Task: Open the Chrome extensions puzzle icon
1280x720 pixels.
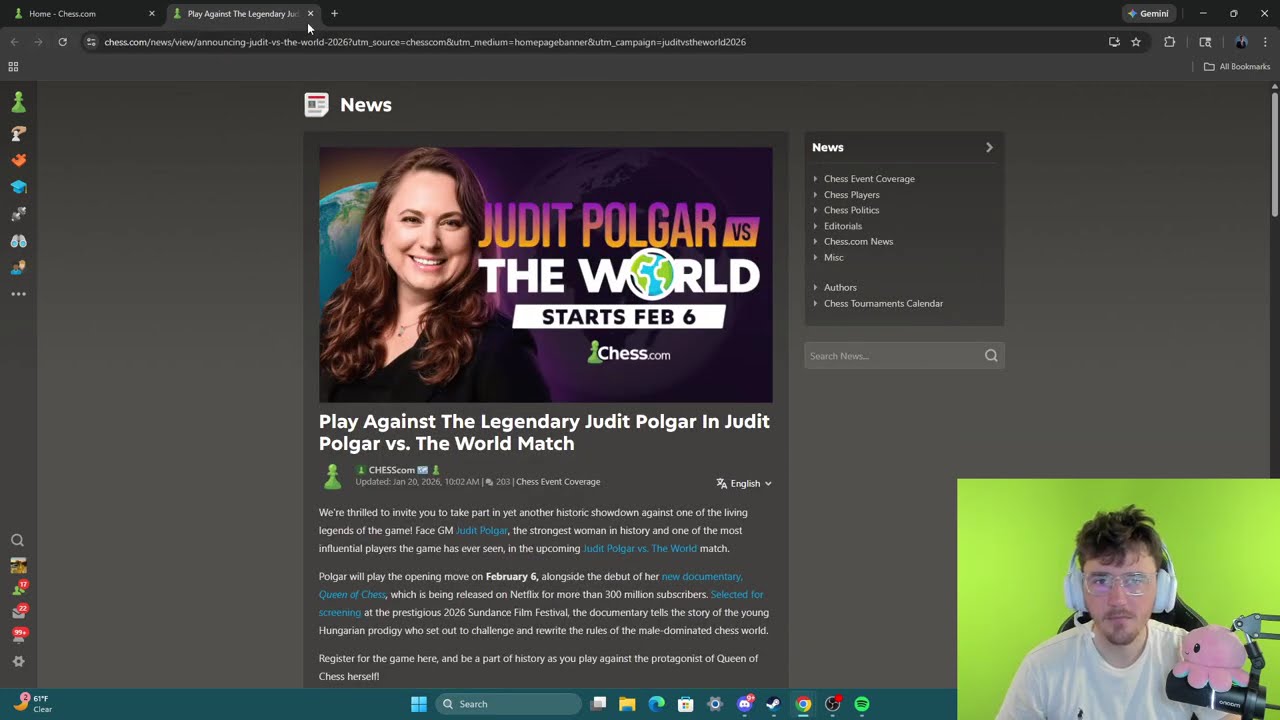Action: 1169,42
